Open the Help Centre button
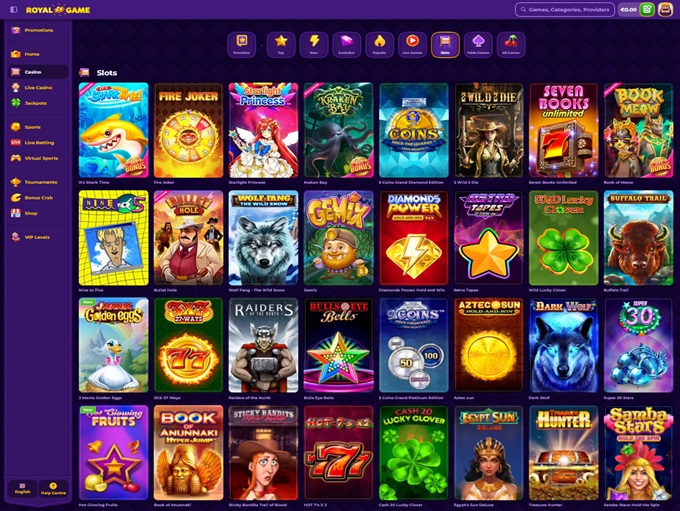Image resolution: width=680 pixels, height=511 pixels. point(53,488)
